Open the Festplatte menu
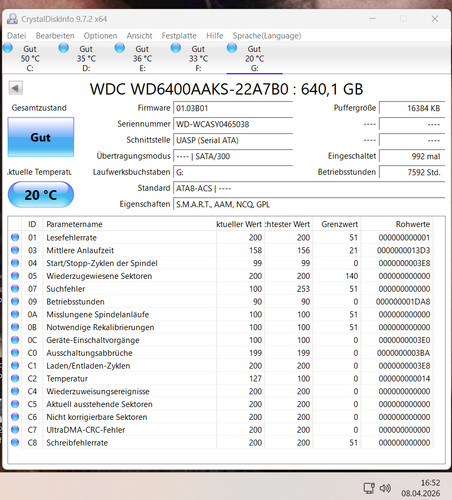452x500 pixels. click(179, 36)
